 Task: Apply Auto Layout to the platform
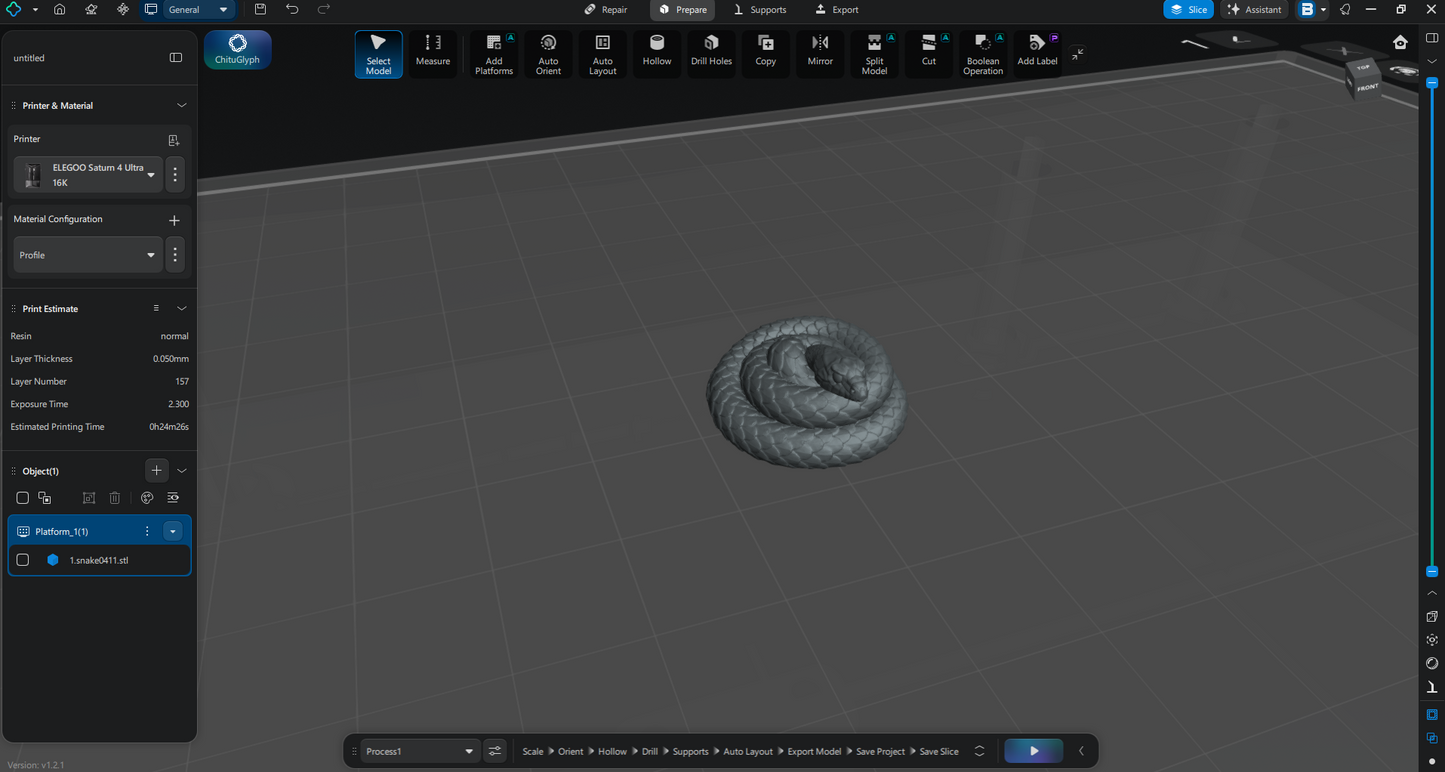pos(603,54)
